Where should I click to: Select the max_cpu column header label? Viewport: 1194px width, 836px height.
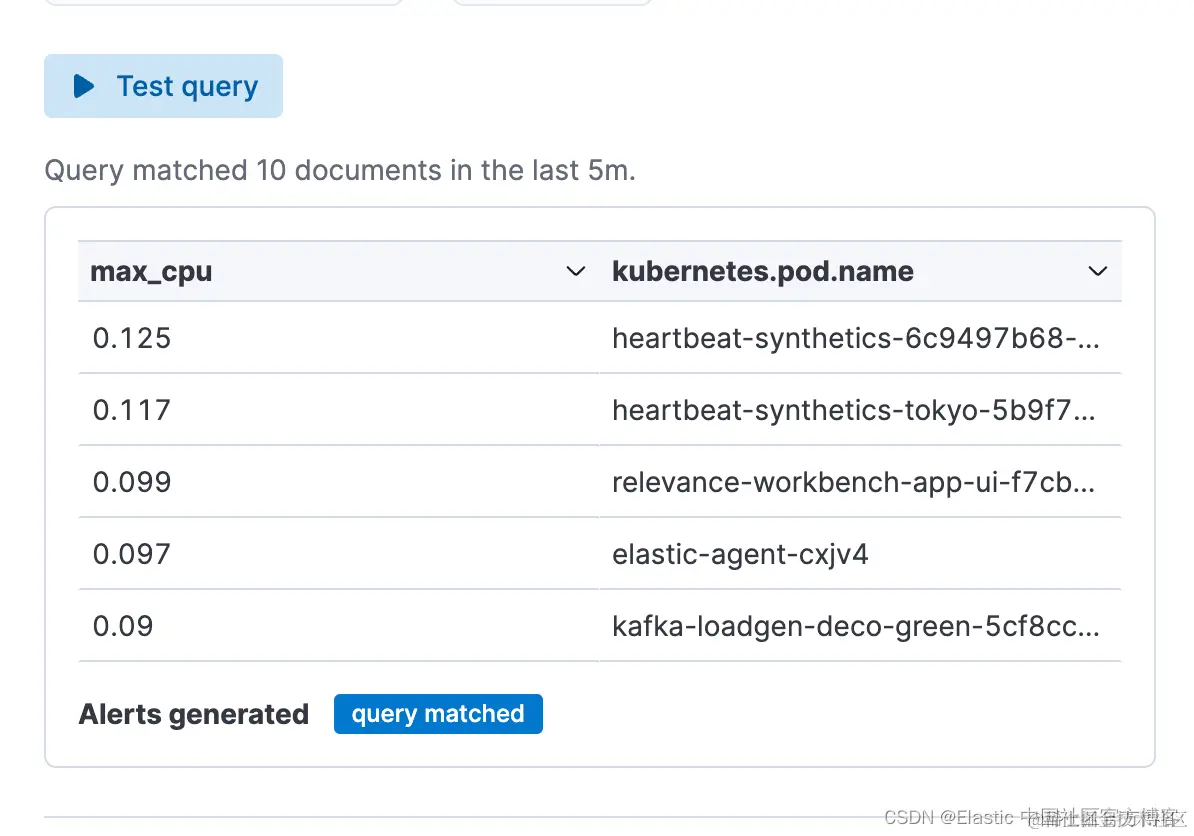[x=151, y=272]
